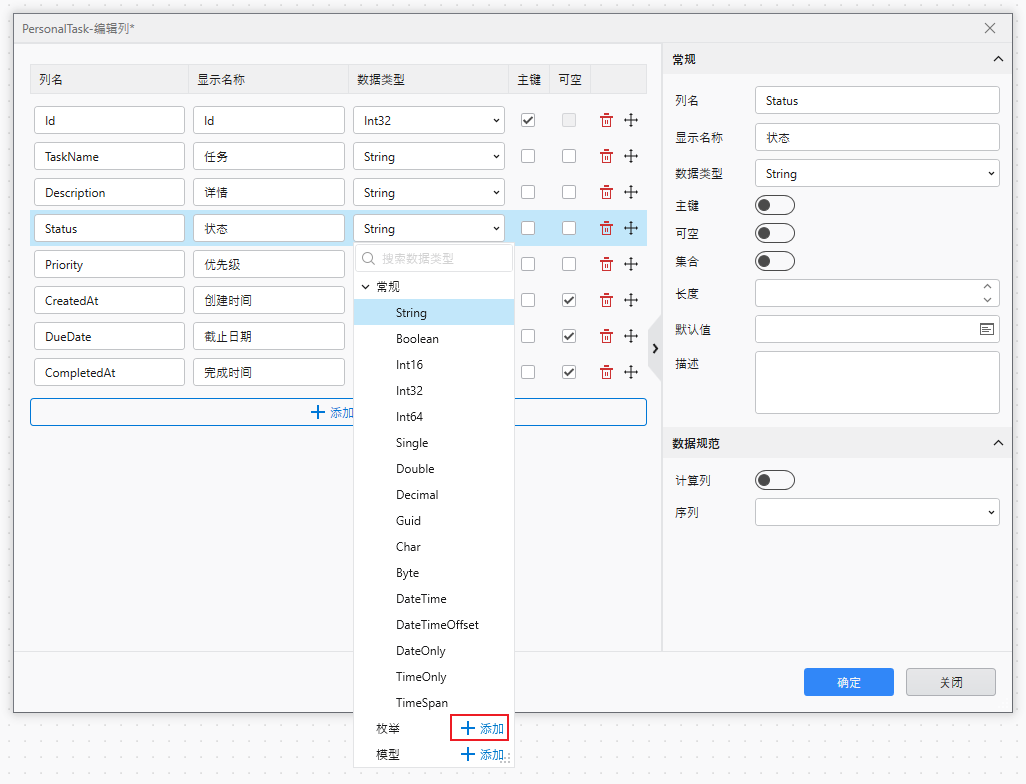
Task: Collapse the properties panel using the arrow handle
Action: (655, 349)
